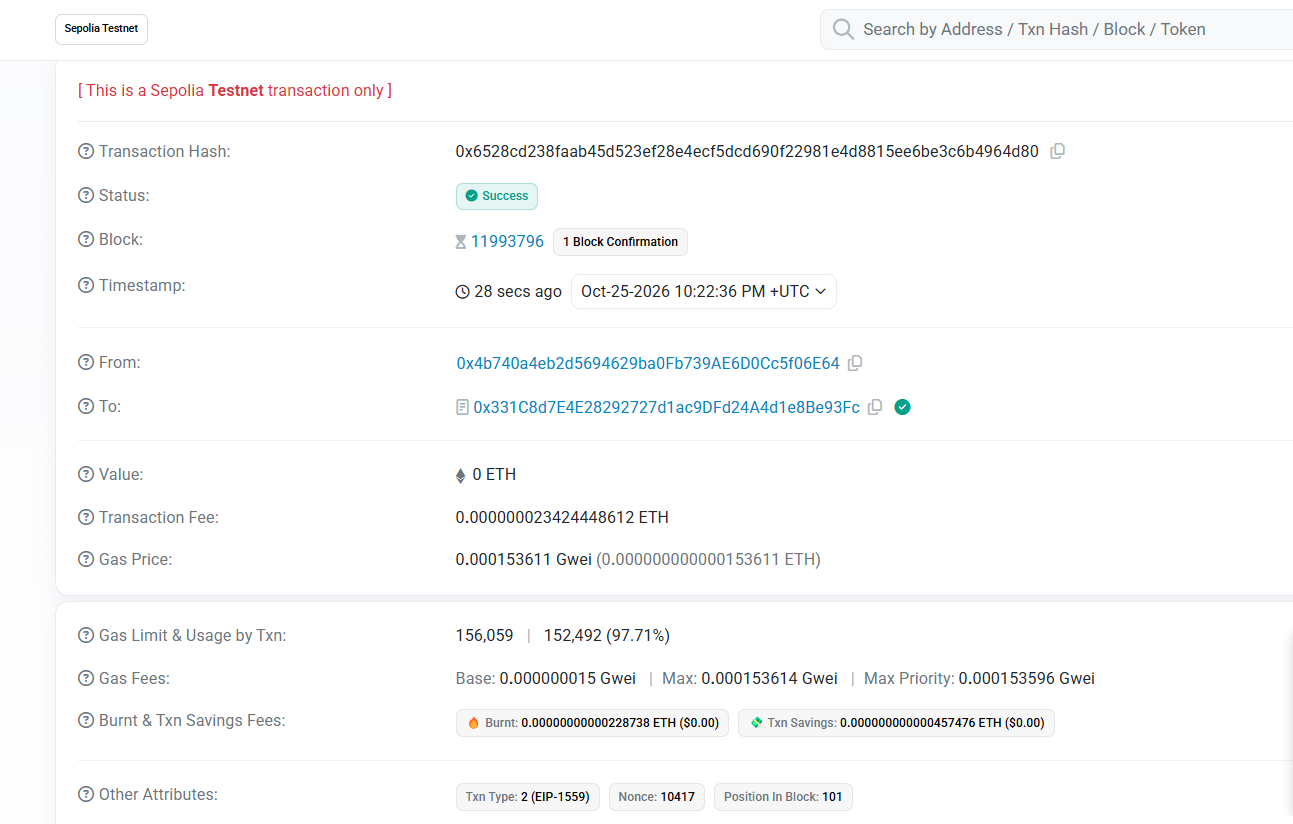Image resolution: width=1293 pixels, height=824 pixels.
Task: Click the gas limit value 156,059
Action: 484,636
